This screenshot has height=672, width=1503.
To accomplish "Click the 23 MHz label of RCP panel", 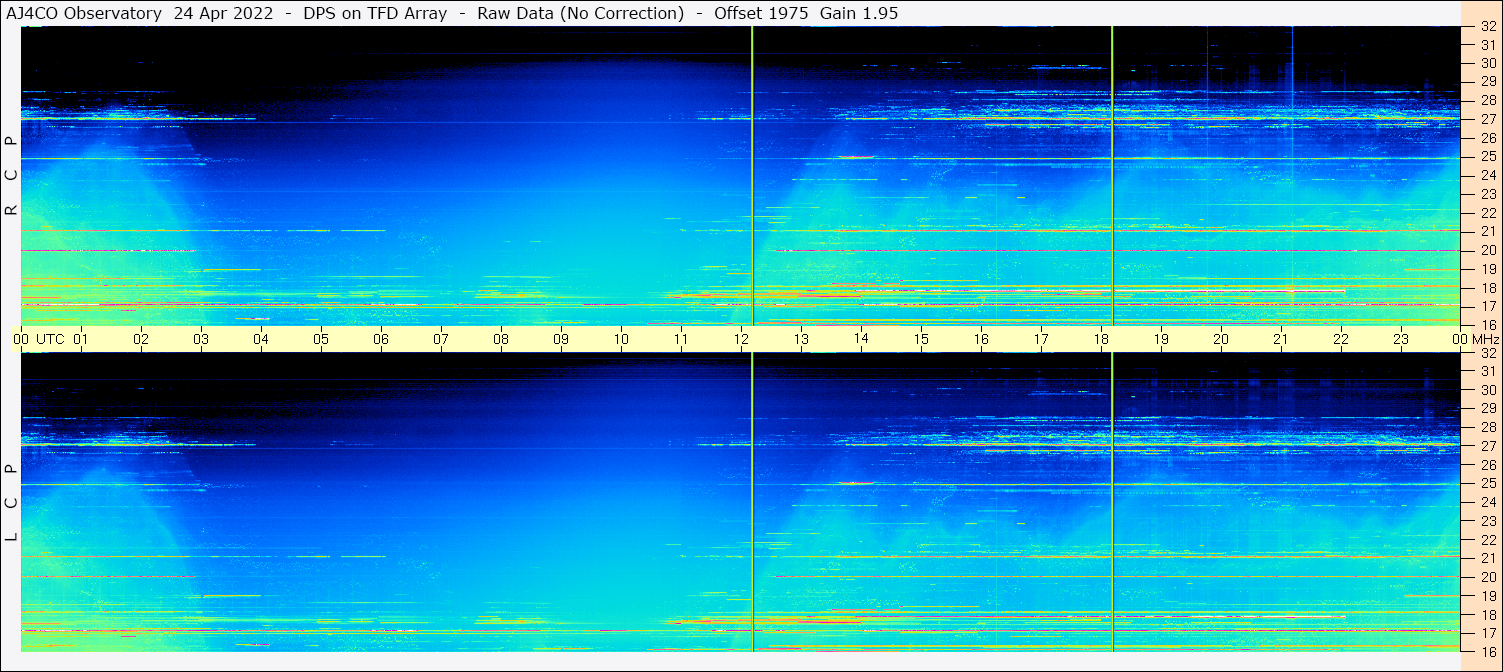I will (1488, 194).
